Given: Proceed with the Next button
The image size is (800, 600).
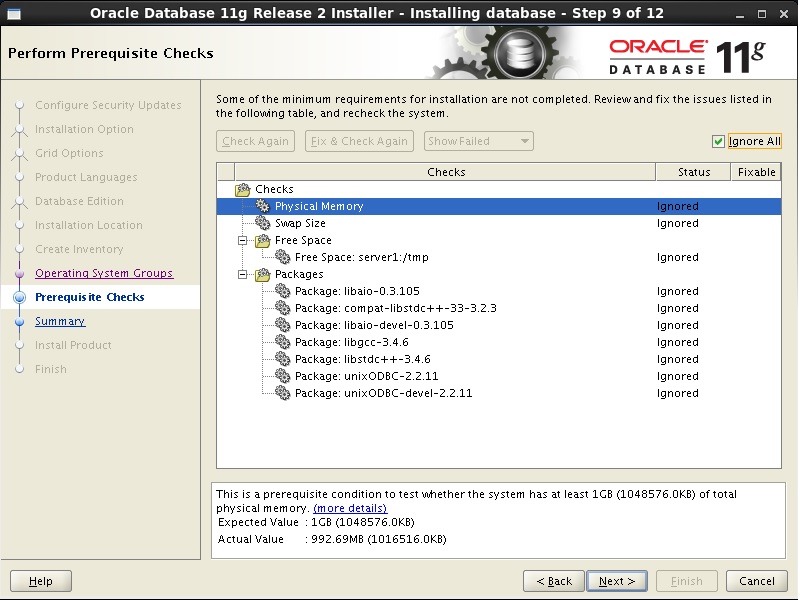Looking at the screenshot, I should pos(617,581).
